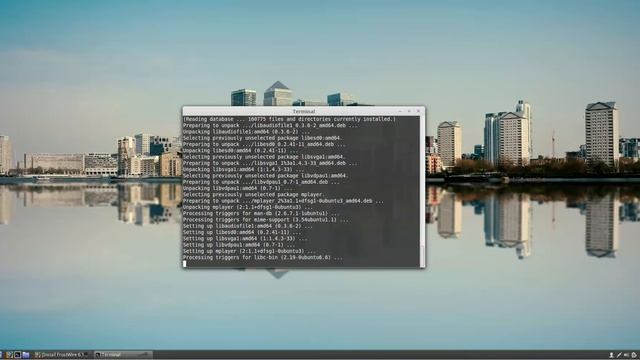The width and height of the screenshot is (640, 360).
Task: Click 'Setting up libaudiofile1:amd64' line
Action: coord(248,226)
